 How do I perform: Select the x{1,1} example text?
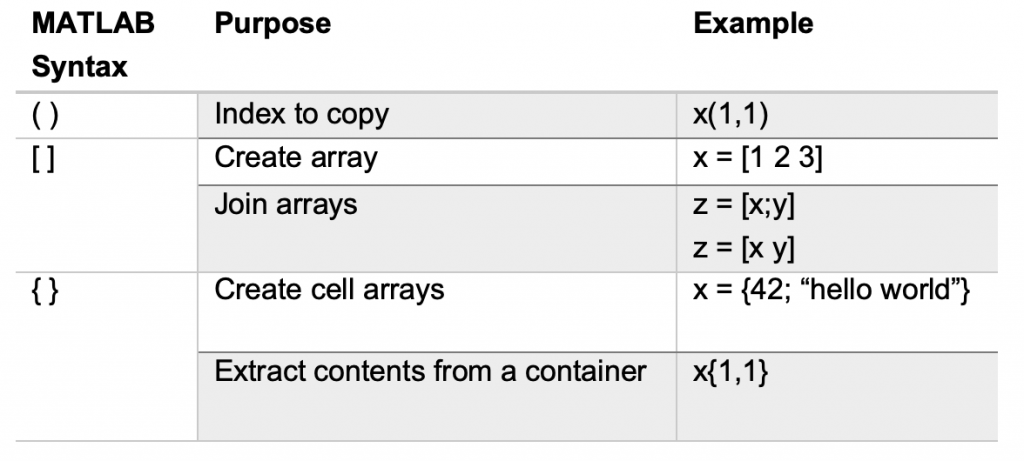pos(731,371)
